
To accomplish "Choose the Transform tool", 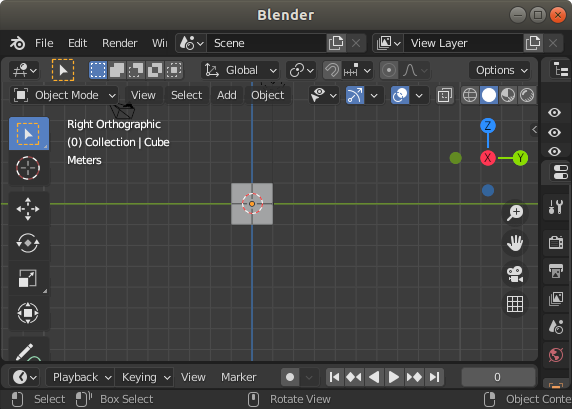I will click(28, 313).
